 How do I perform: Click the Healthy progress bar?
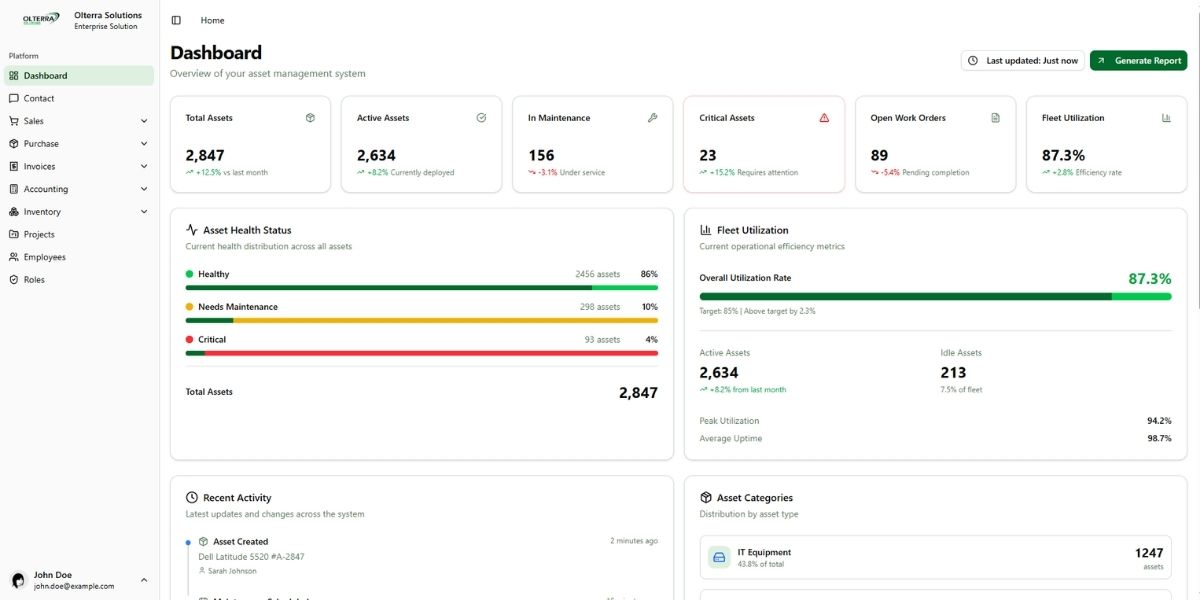click(x=422, y=288)
